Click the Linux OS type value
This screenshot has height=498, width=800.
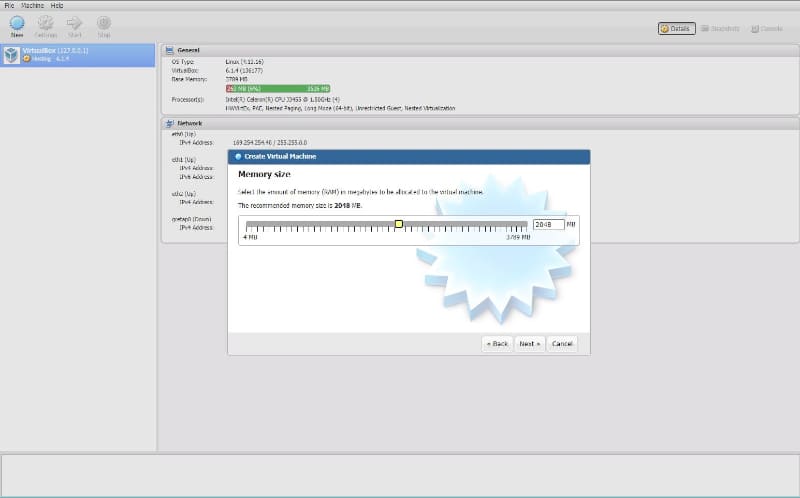point(244,62)
